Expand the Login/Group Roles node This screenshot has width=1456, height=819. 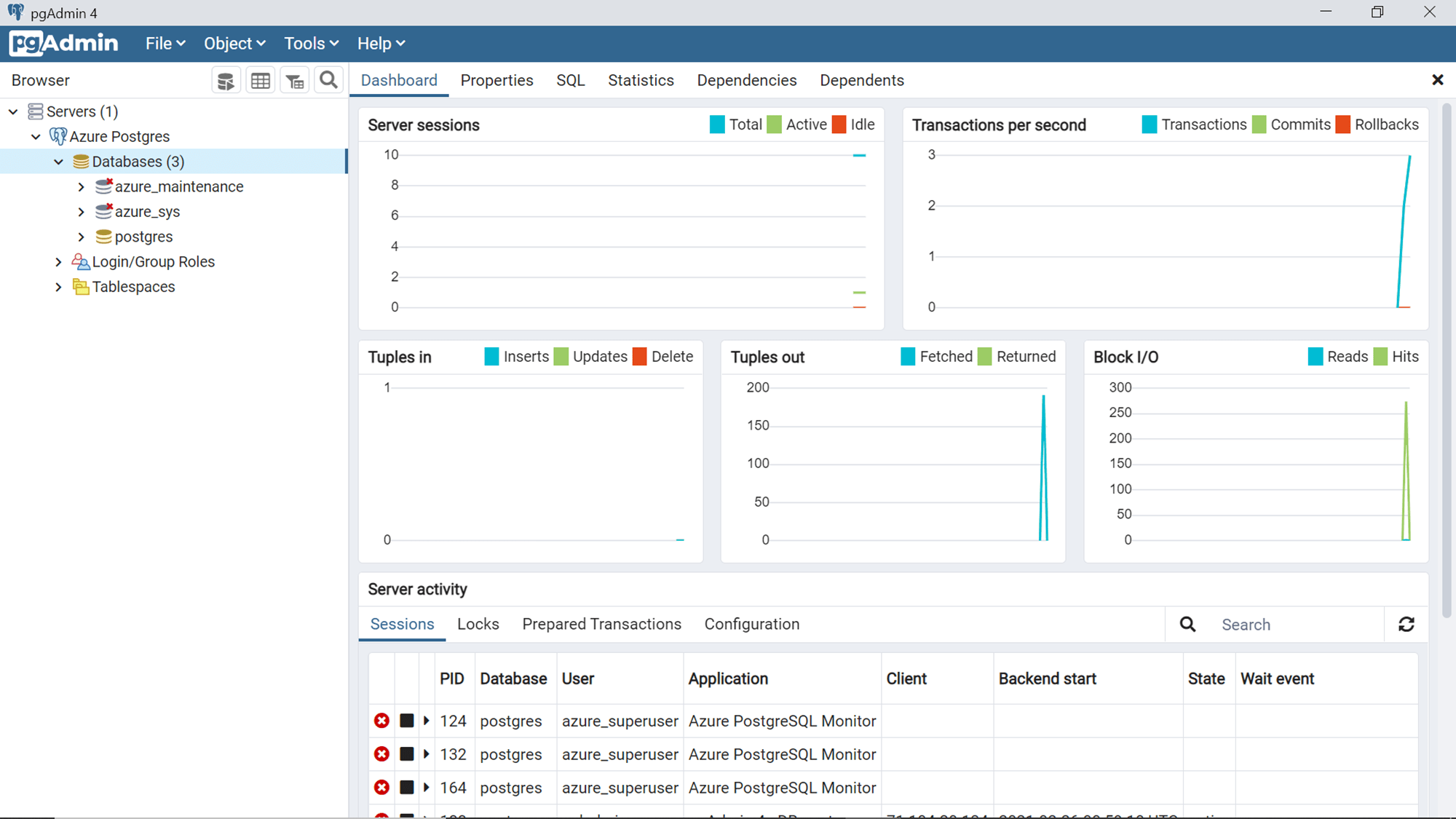(x=59, y=262)
